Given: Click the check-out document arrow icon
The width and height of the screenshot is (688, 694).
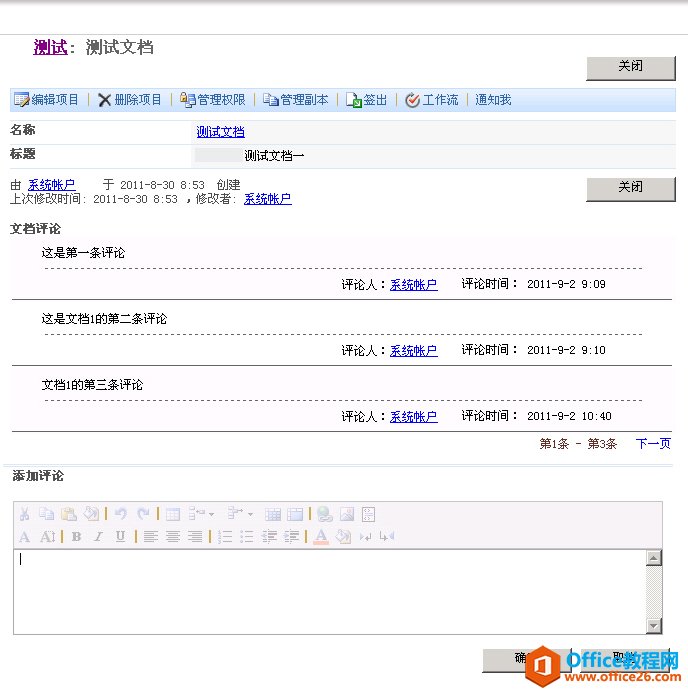Looking at the screenshot, I should [354, 100].
